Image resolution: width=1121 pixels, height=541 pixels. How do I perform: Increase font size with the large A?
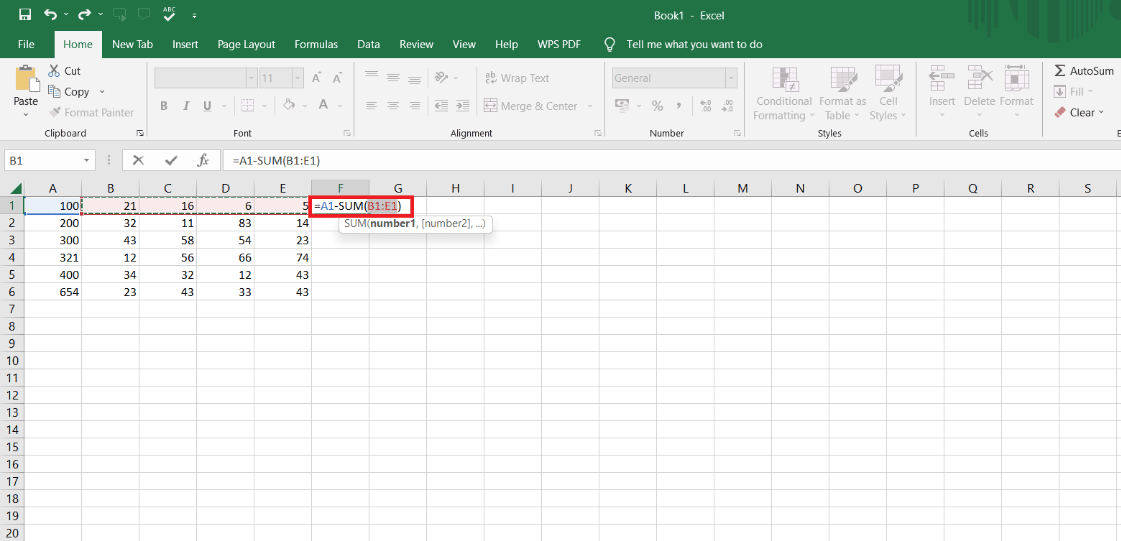pyautogui.click(x=317, y=78)
